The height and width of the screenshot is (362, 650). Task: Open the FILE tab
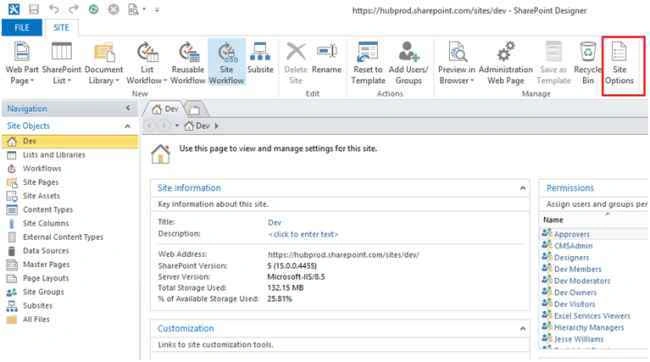click(x=22, y=27)
